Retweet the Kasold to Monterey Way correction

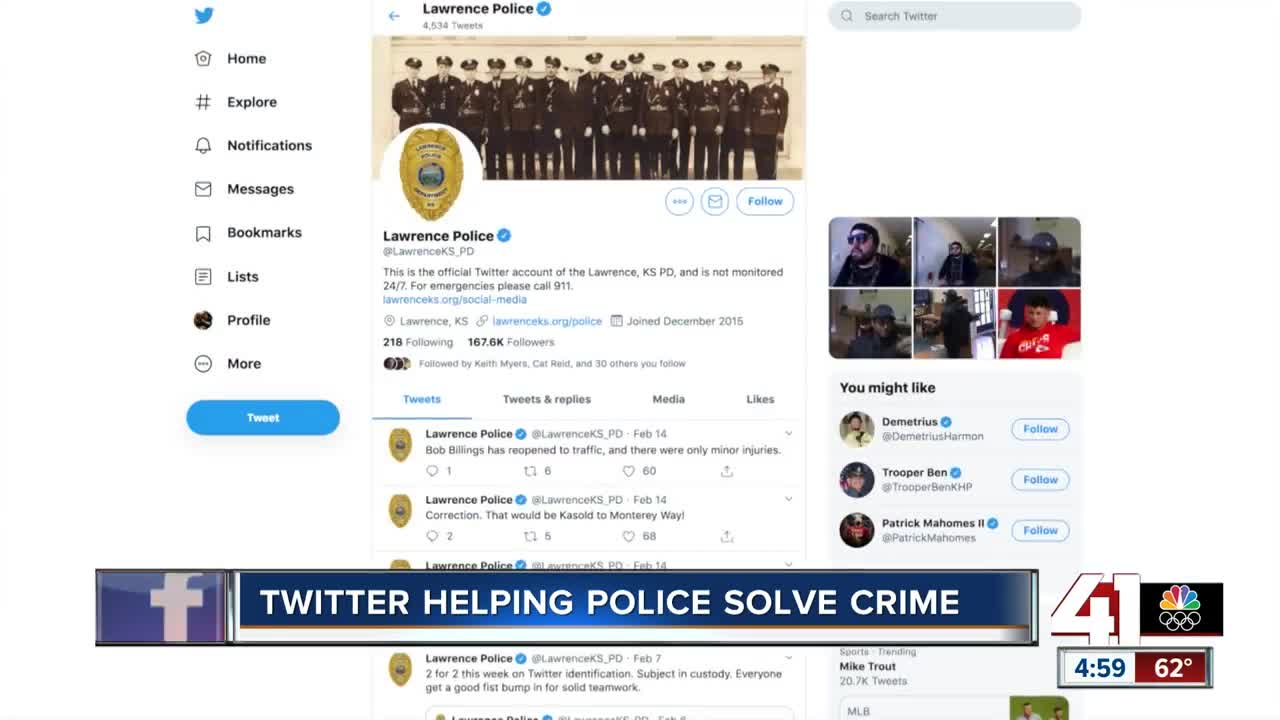[x=531, y=536]
